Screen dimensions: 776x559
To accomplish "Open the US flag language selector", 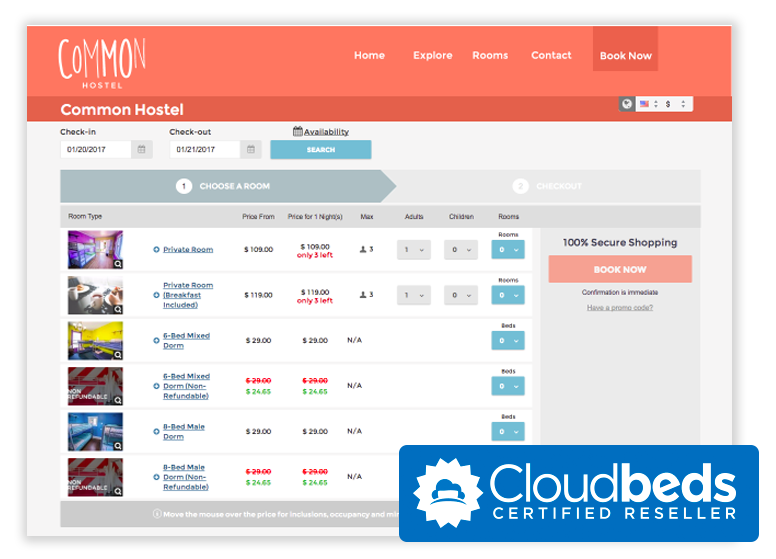I will pos(649,104).
